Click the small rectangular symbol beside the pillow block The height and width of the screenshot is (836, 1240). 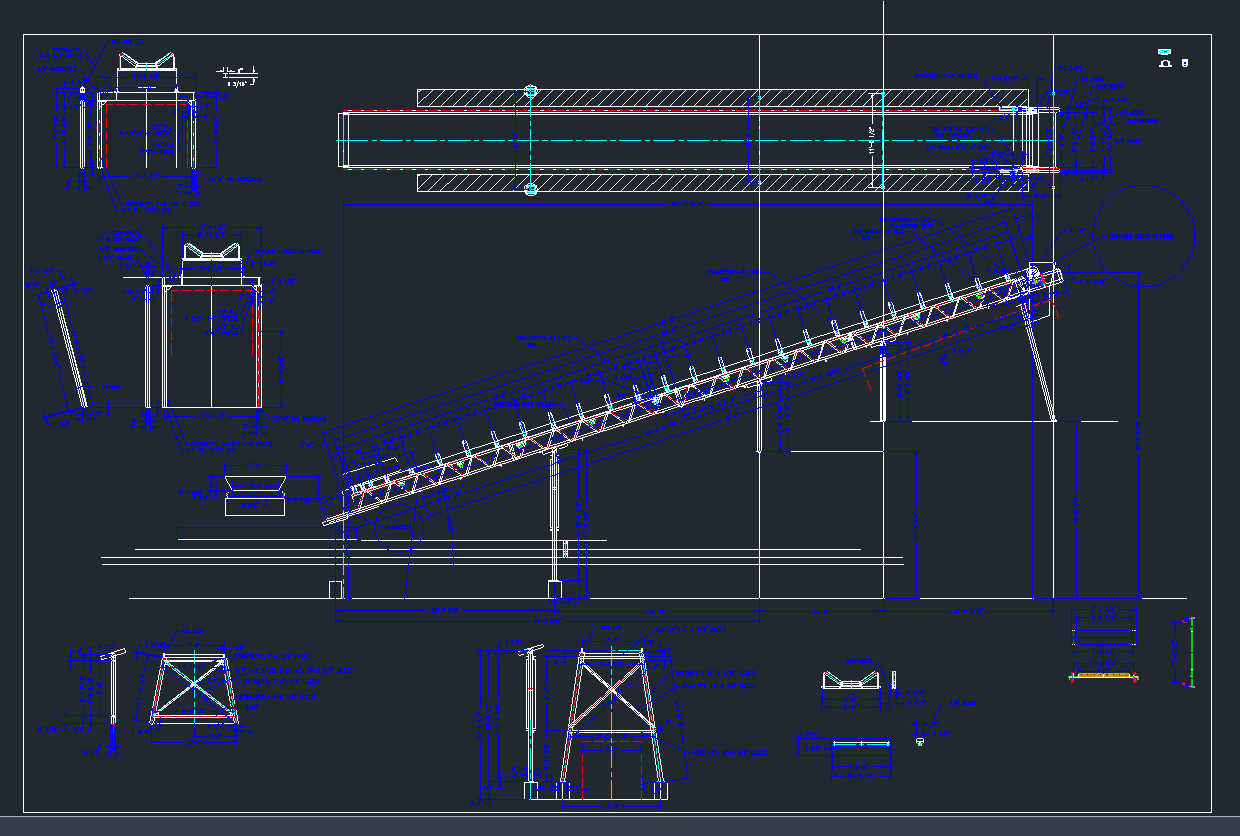tap(1185, 64)
